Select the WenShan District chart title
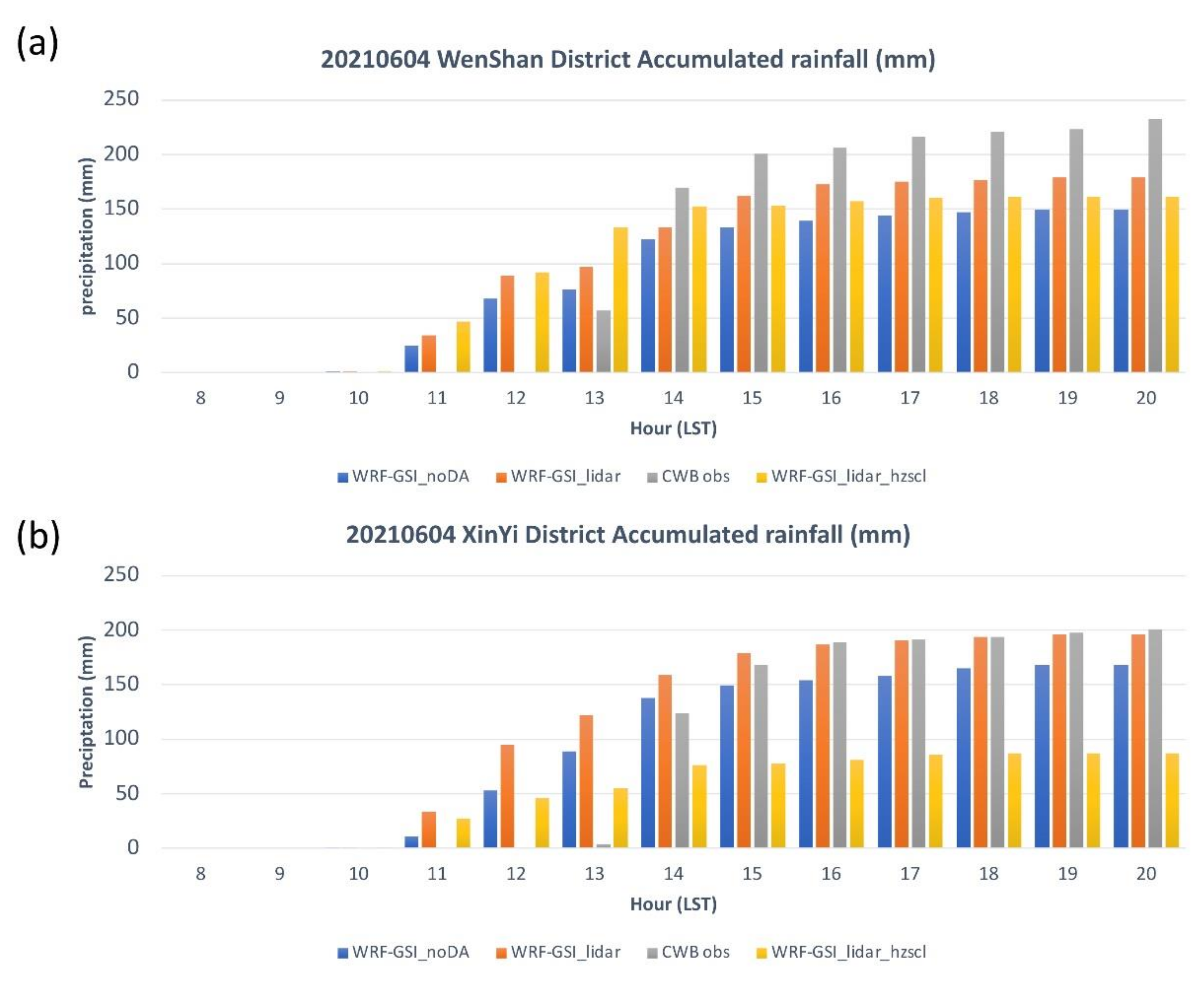The height and width of the screenshot is (985, 1204). pos(628,59)
